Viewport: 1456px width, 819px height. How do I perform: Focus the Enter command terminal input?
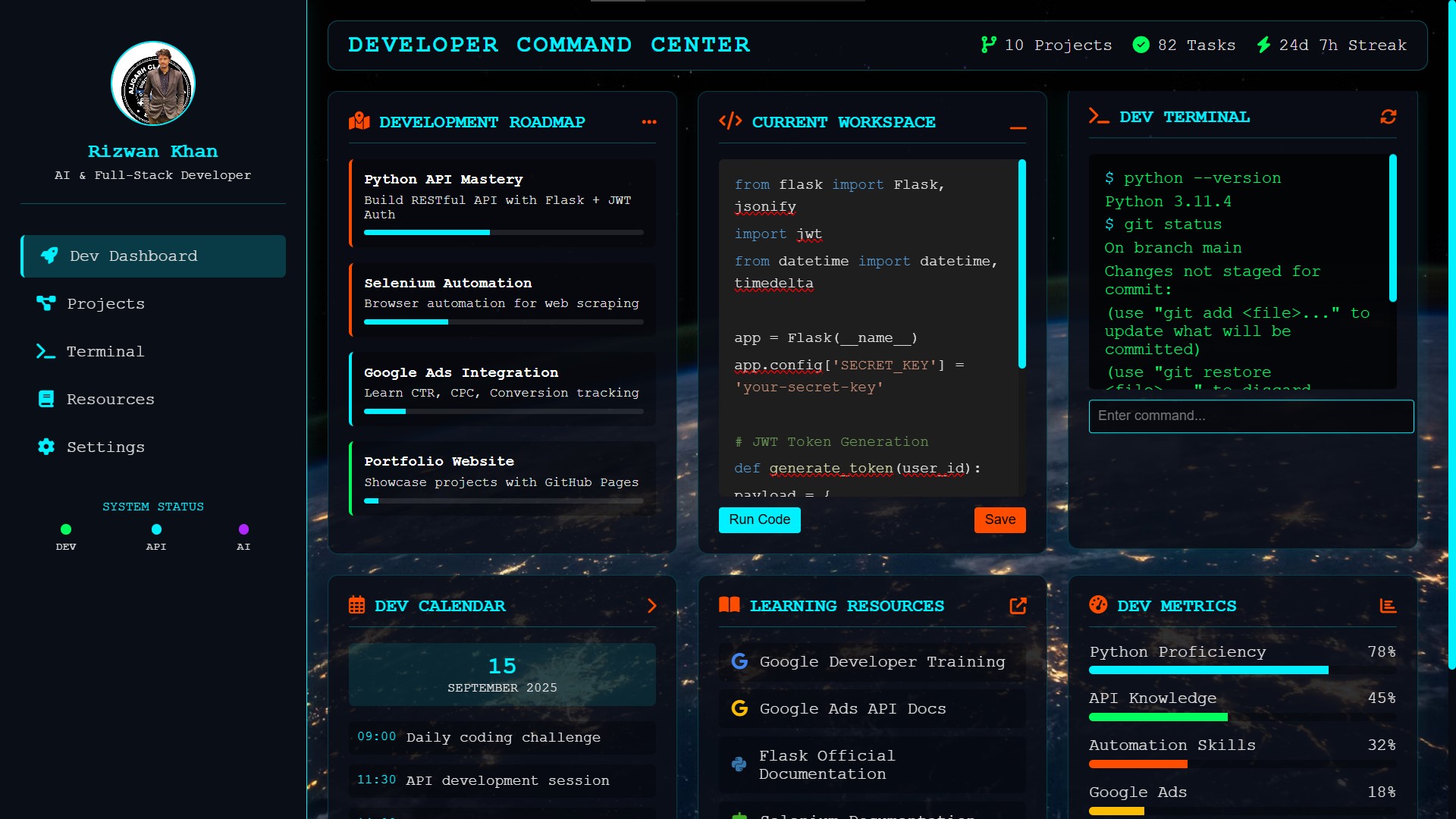coord(1250,416)
